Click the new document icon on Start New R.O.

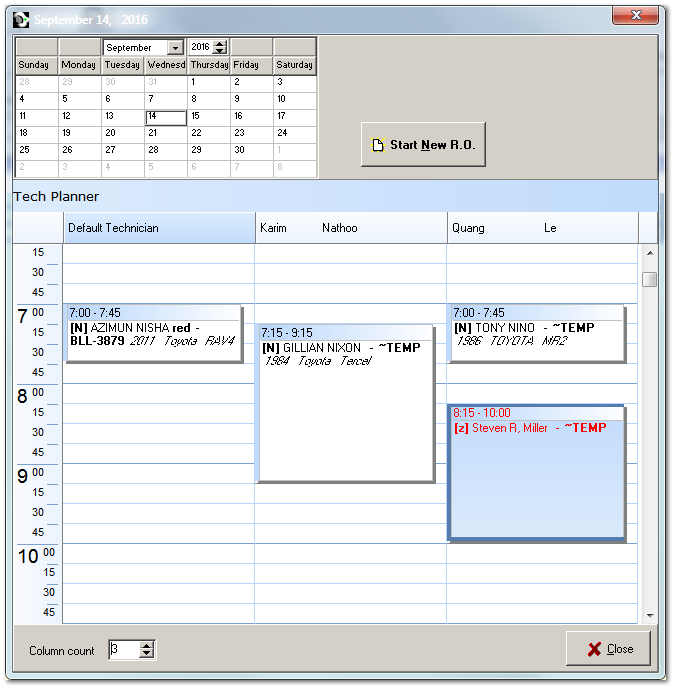(x=377, y=145)
